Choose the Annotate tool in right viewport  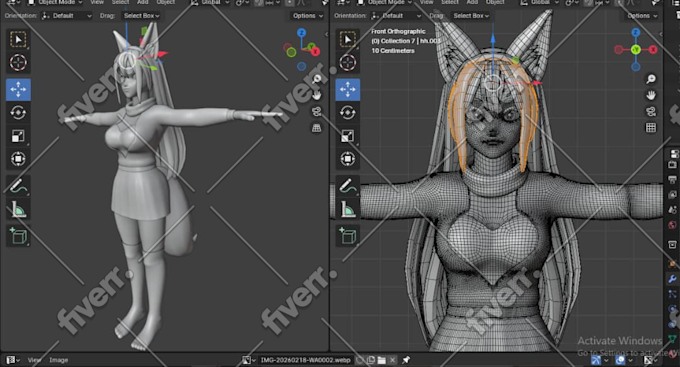click(x=347, y=187)
